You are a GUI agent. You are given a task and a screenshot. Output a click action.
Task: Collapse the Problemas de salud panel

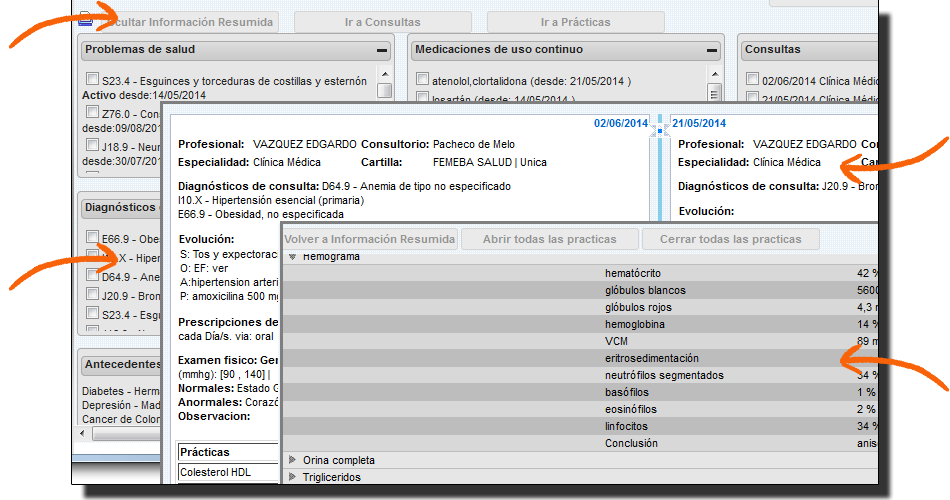[382, 50]
